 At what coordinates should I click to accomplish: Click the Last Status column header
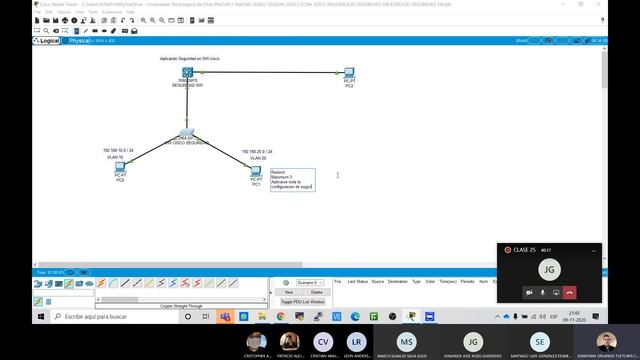click(x=358, y=282)
